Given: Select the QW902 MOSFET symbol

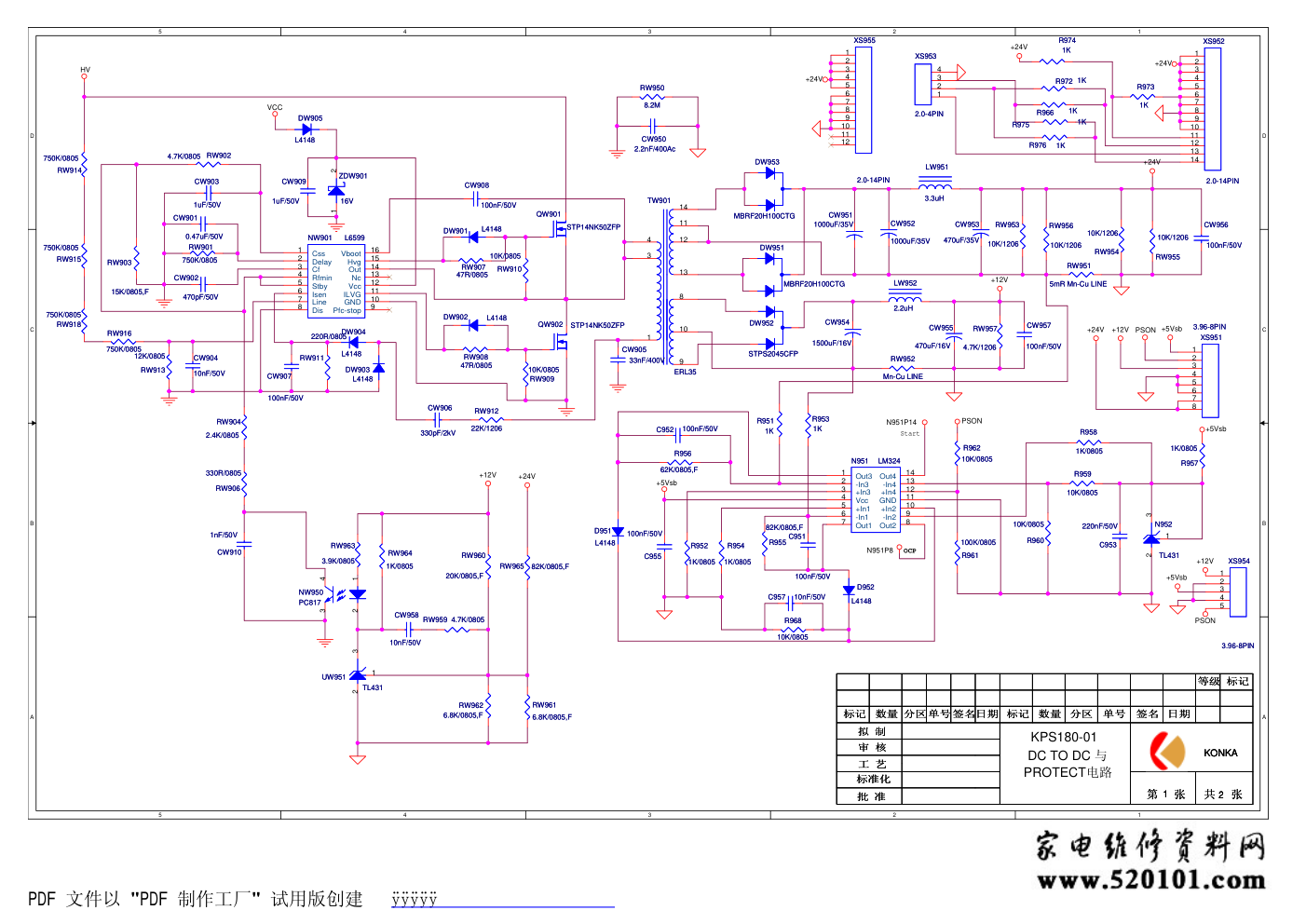Looking at the screenshot, I should click(x=560, y=342).
